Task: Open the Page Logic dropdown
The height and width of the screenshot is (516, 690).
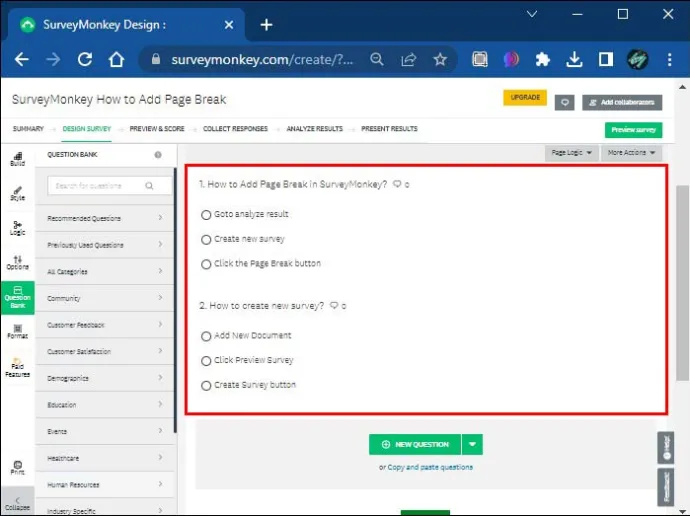Action: pyautogui.click(x=571, y=153)
